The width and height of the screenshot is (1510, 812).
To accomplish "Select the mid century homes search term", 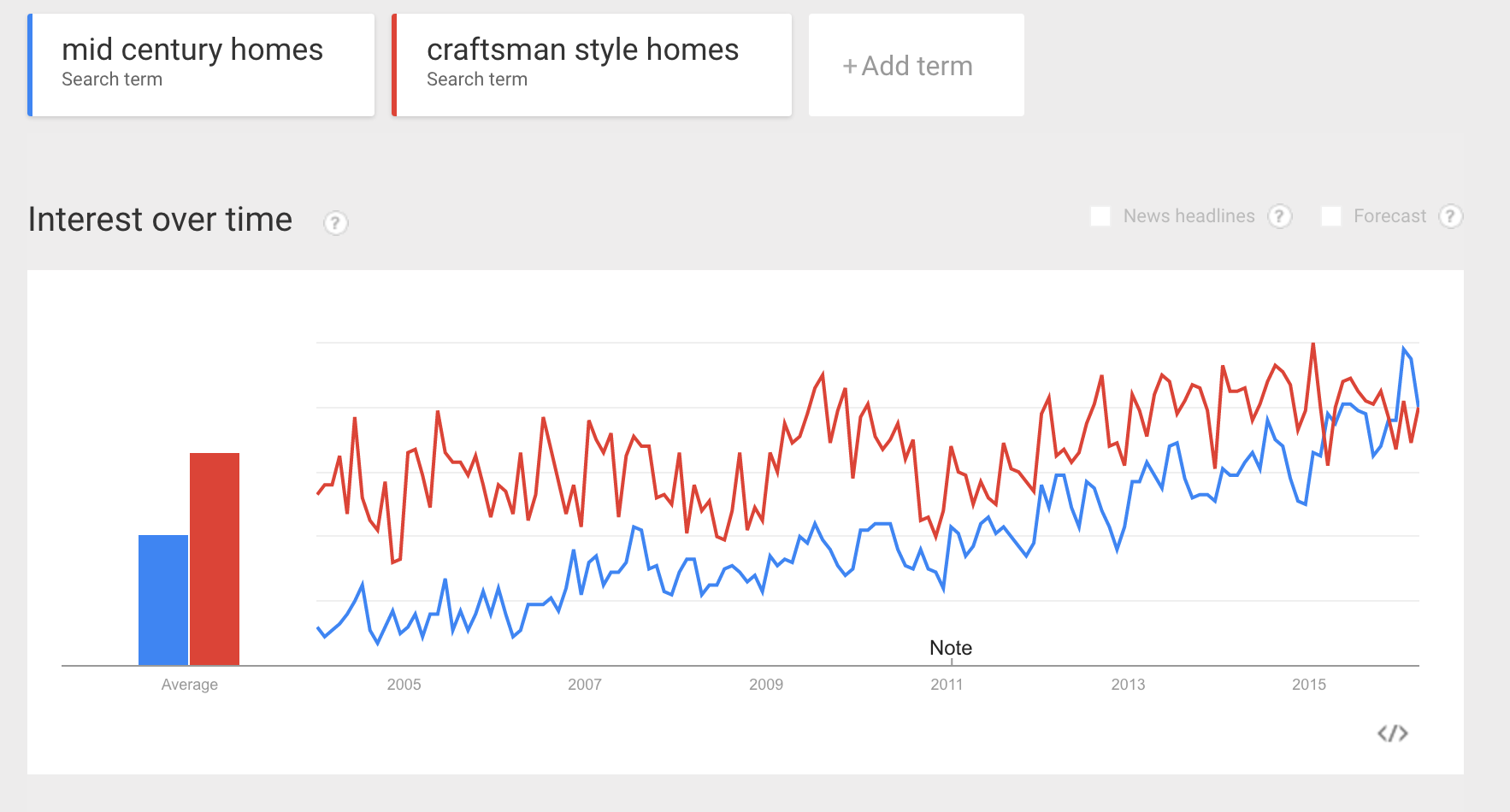I will [201, 65].
